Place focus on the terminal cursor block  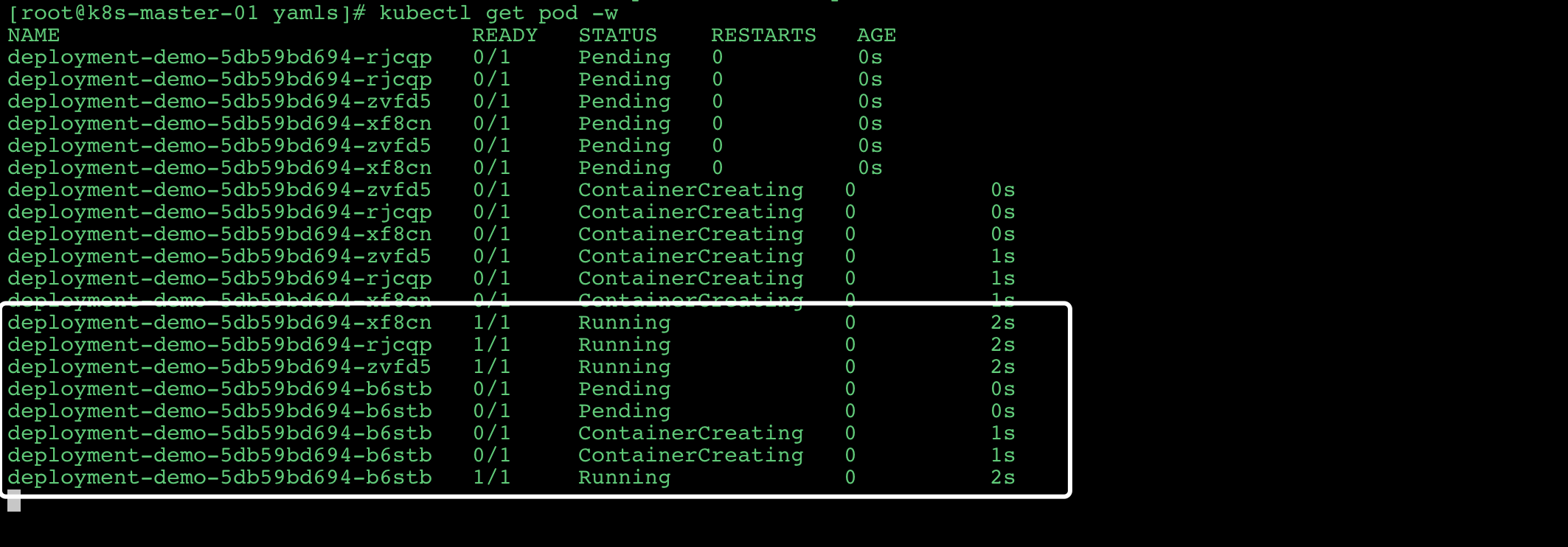click(x=14, y=501)
